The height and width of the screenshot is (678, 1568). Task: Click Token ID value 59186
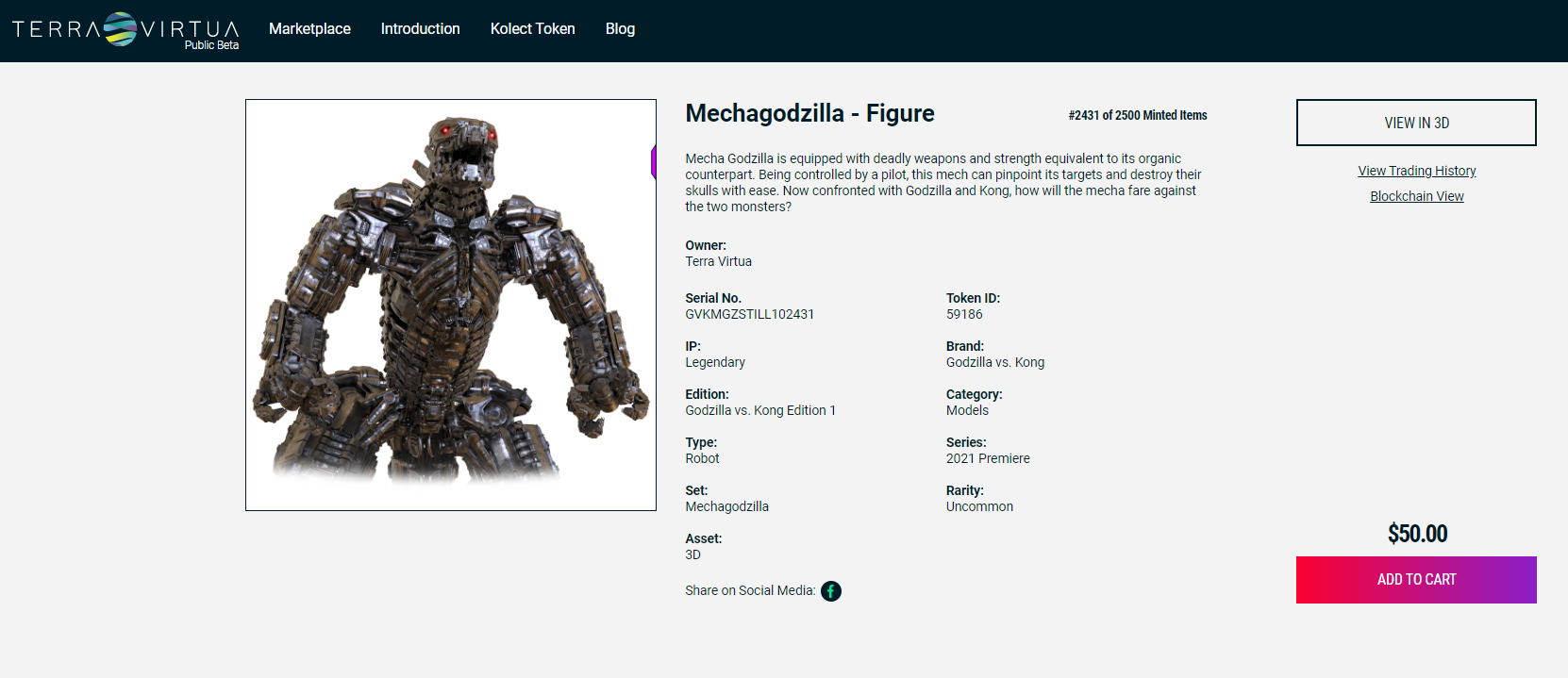coord(964,314)
